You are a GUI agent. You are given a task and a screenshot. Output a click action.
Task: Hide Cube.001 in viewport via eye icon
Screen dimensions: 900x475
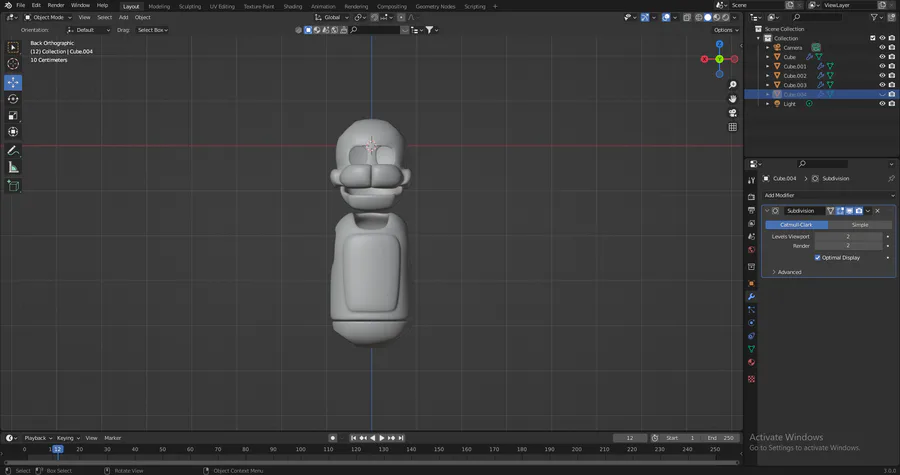[882, 67]
